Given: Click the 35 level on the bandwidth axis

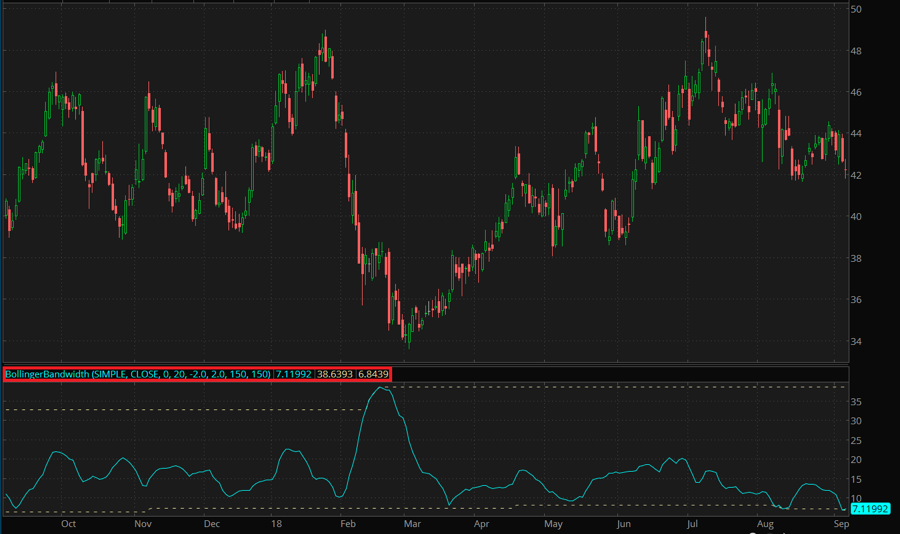Looking at the screenshot, I should point(856,402).
